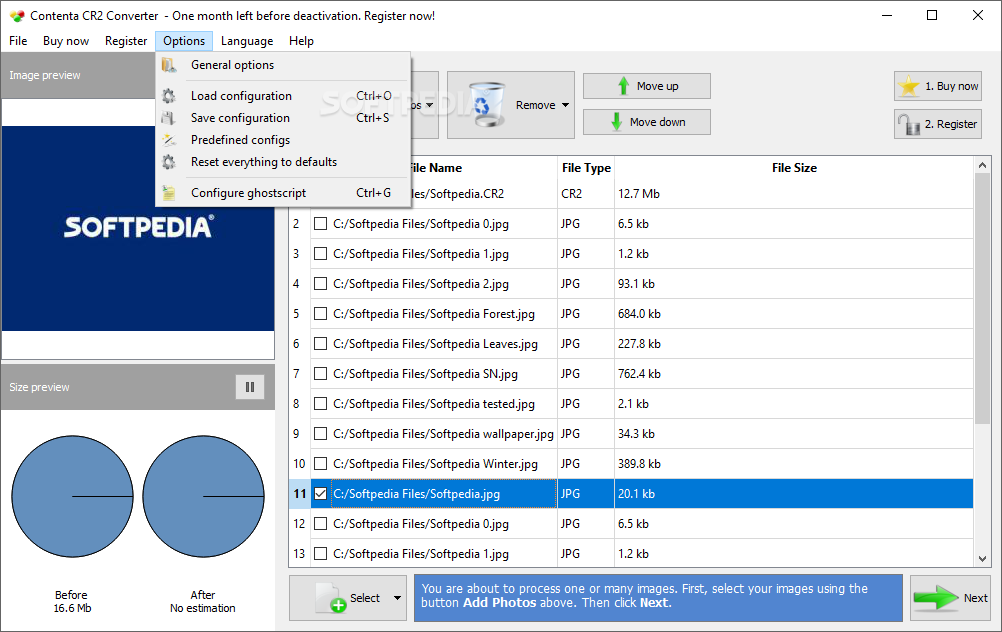The height and width of the screenshot is (632, 1002).
Task: Click the Reset everything to defaults gear icon
Action: tap(169, 162)
